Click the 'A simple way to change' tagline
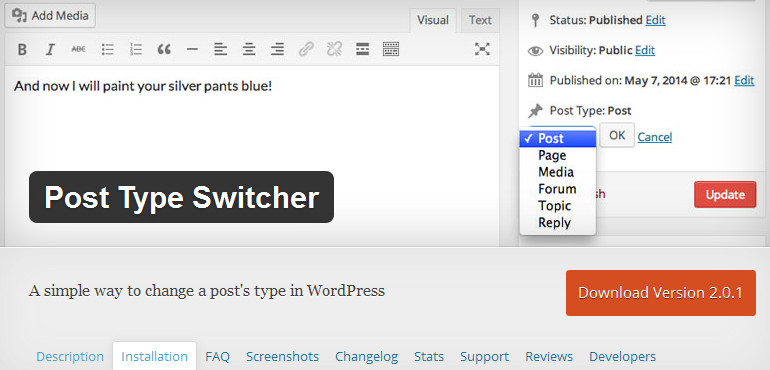The width and height of the screenshot is (770, 370). [207, 291]
